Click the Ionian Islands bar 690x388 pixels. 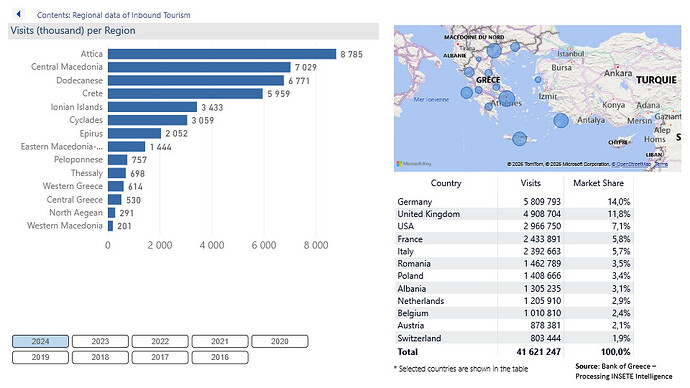pyautogui.click(x=152, y=107)
